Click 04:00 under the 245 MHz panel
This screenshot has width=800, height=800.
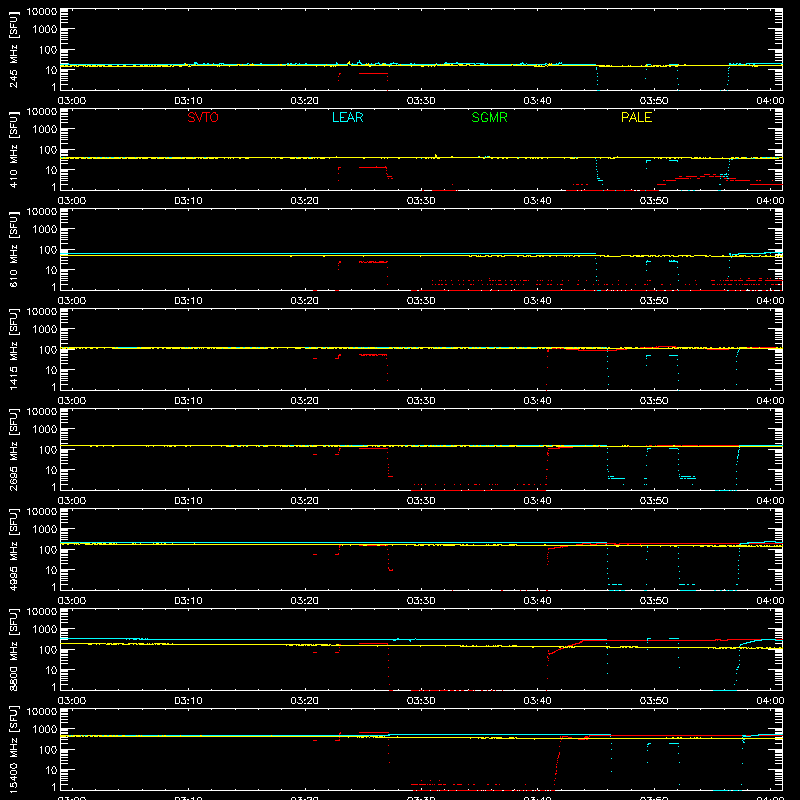point(770,101)
